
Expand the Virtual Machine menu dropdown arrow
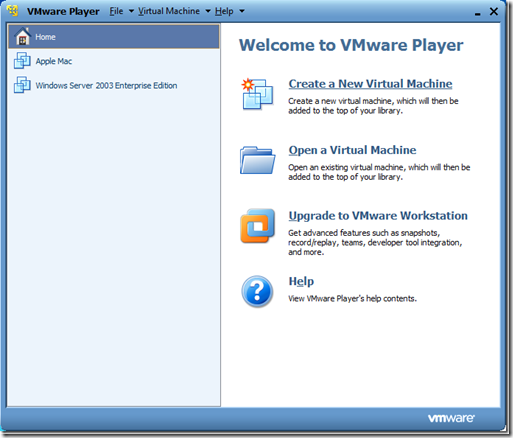[x=208, y=11]
